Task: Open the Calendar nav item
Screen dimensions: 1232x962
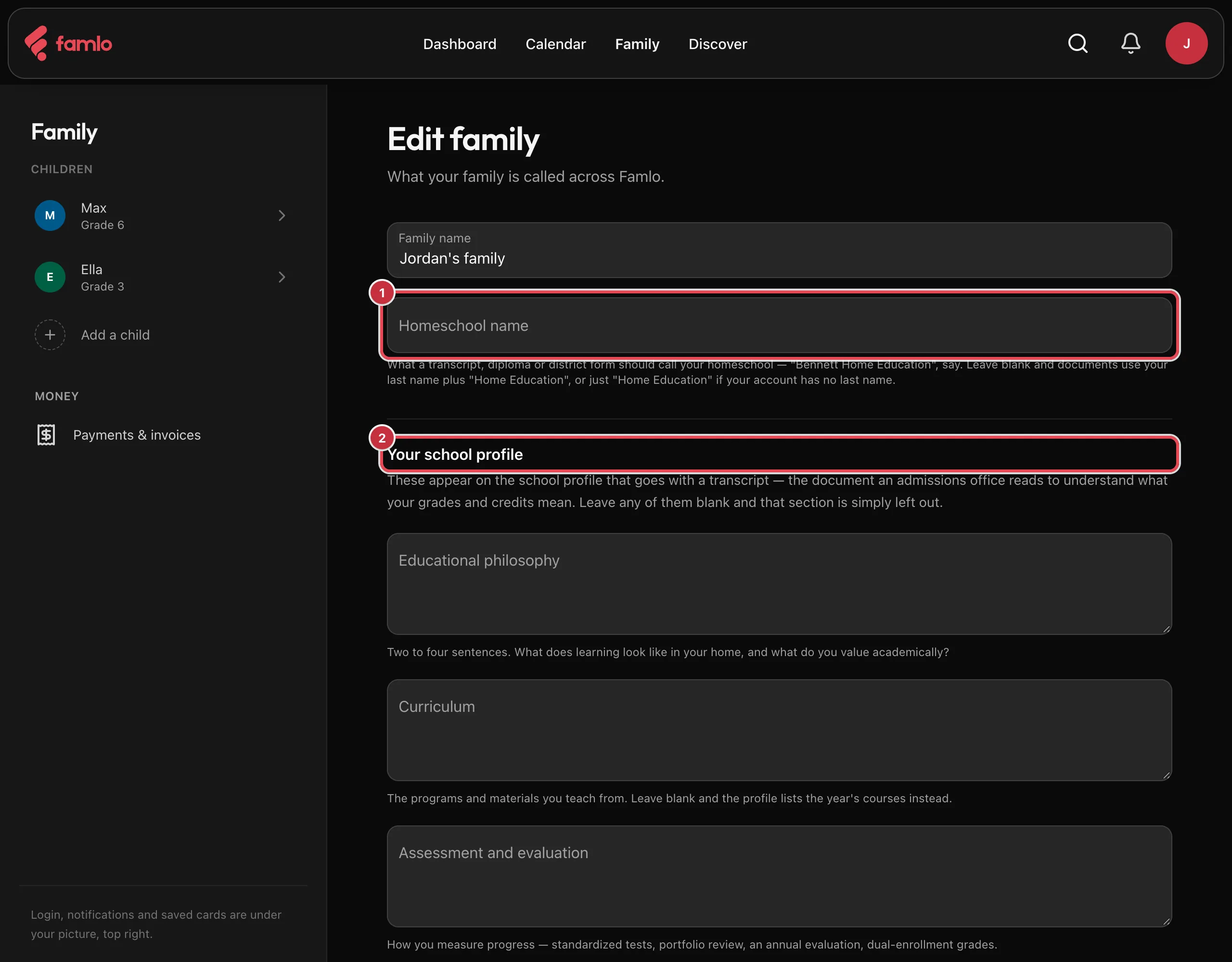Action: (x=556, y=44)
